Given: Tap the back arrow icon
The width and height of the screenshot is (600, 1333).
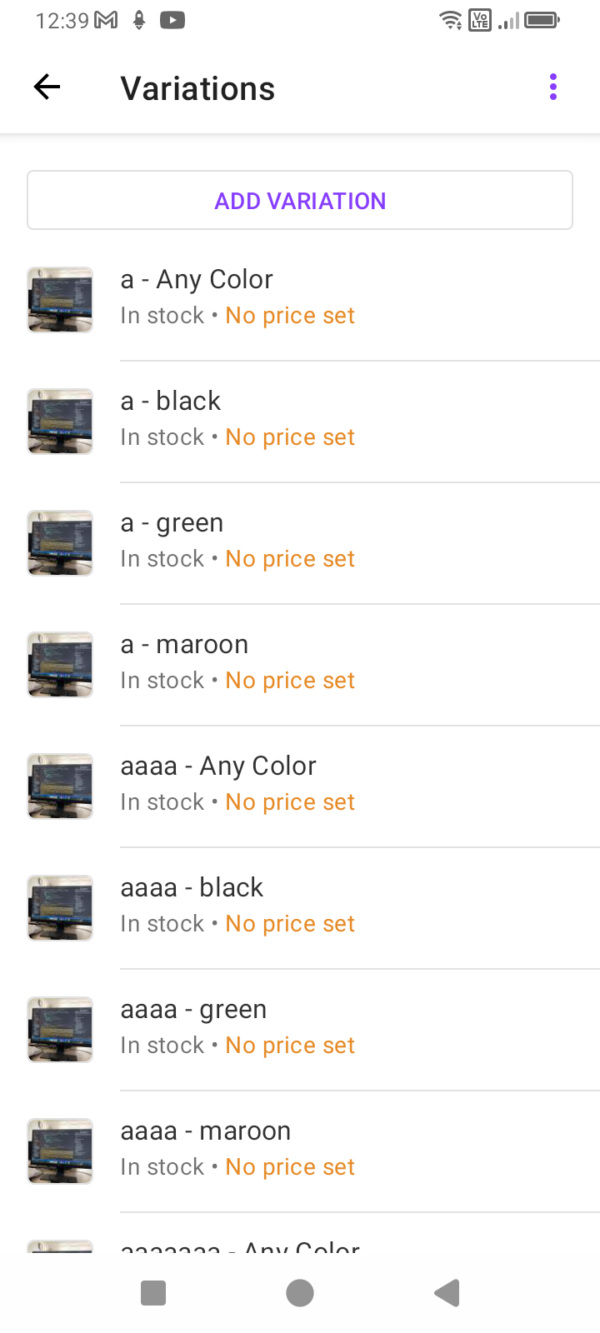Looking at the screenshot, I should click(x=47, y=88).
